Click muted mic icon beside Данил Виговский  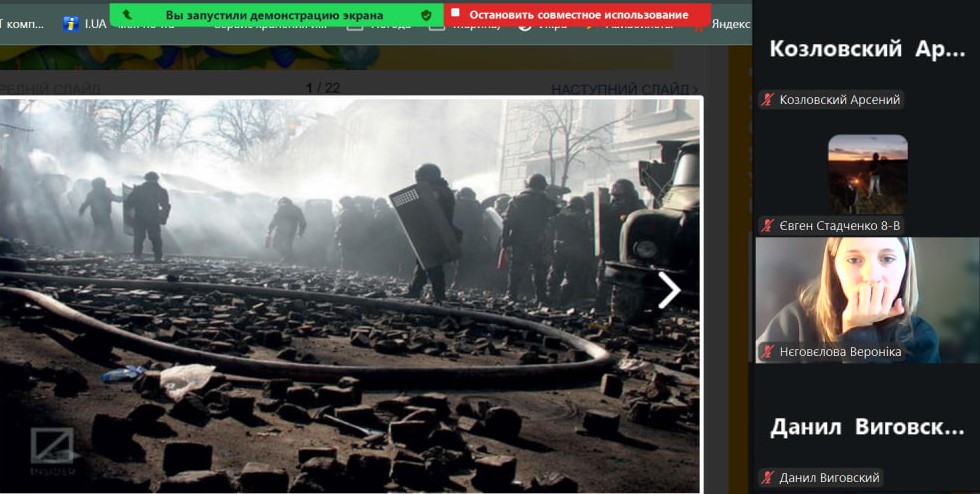click(768, 478)
